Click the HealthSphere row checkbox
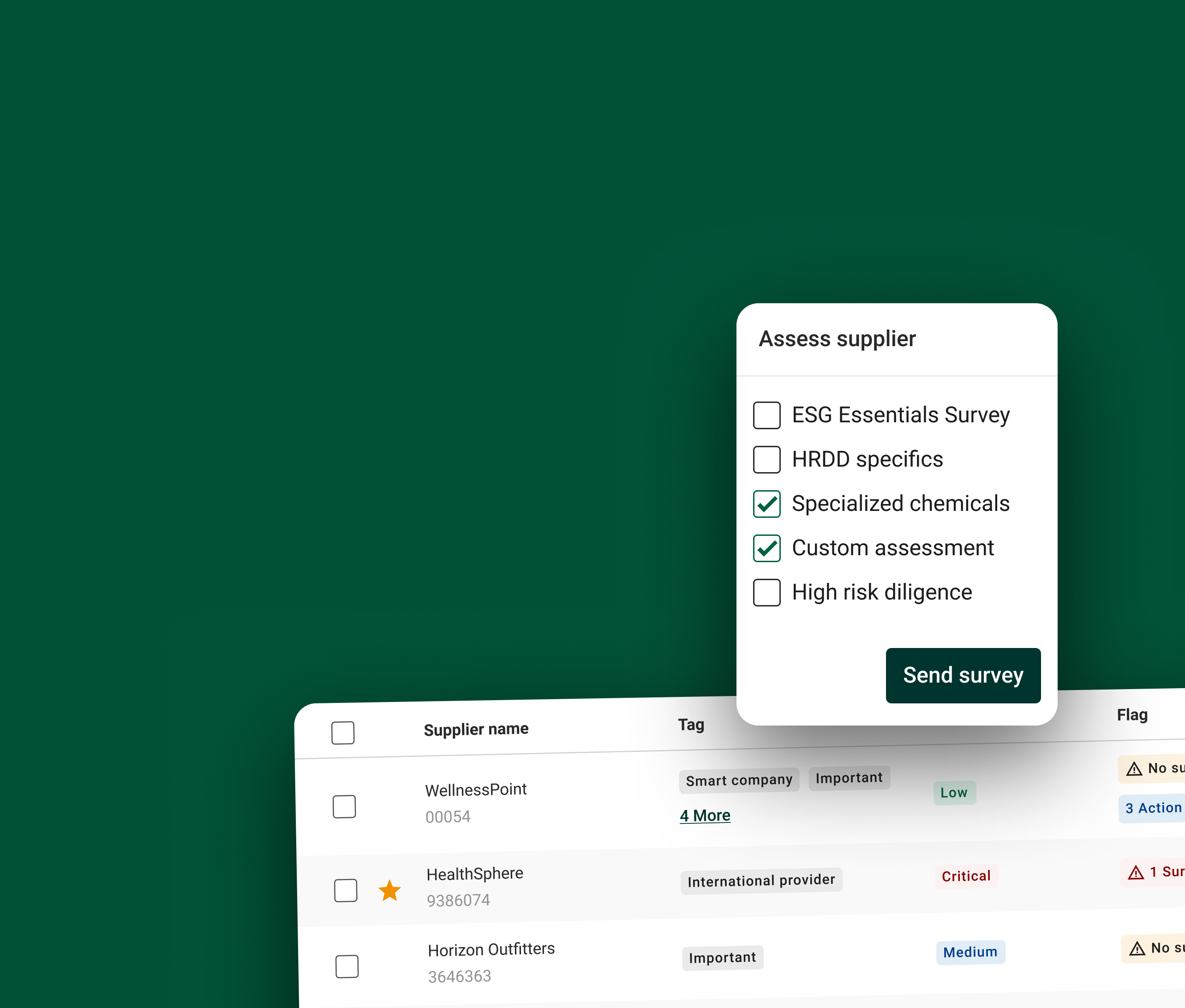The width and height of the screenshot is (1185, 1008). [346, 886]
